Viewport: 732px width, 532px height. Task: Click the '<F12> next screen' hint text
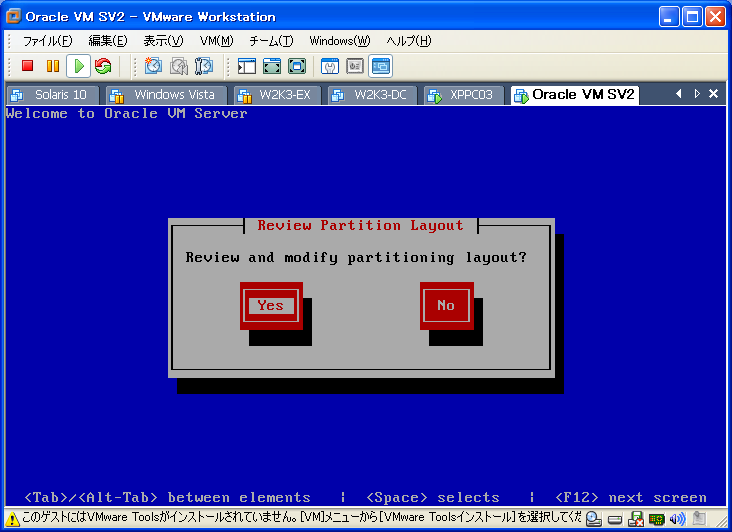click(631, 497)
